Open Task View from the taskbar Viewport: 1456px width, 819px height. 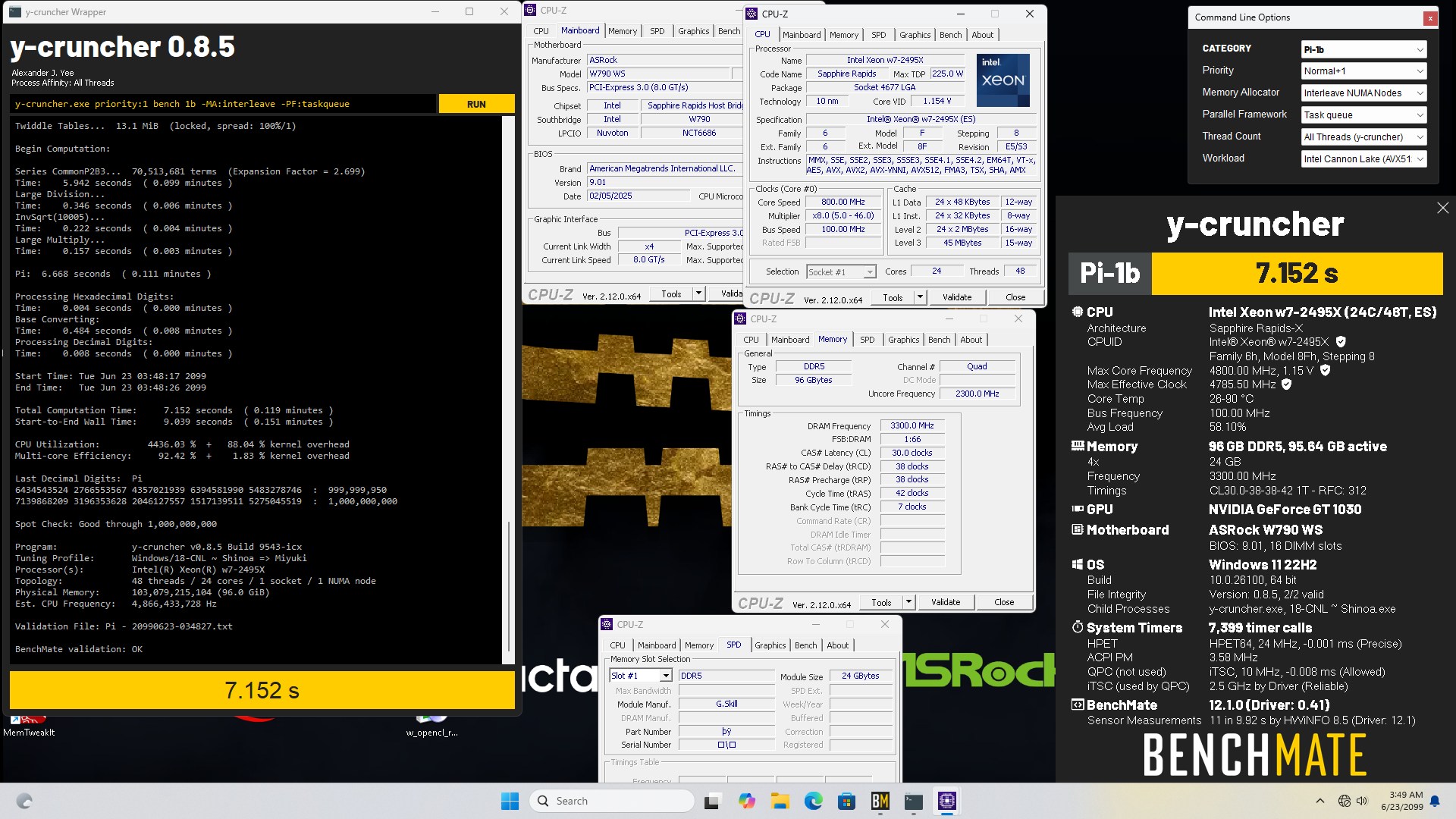[711, 801]
